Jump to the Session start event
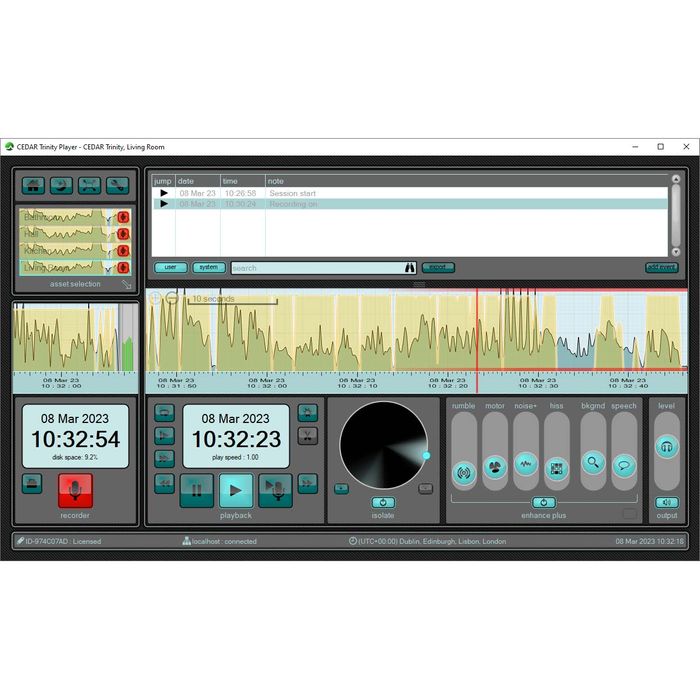Image resolution: width=700 pixels, height=700 pixels. point(164,193)
